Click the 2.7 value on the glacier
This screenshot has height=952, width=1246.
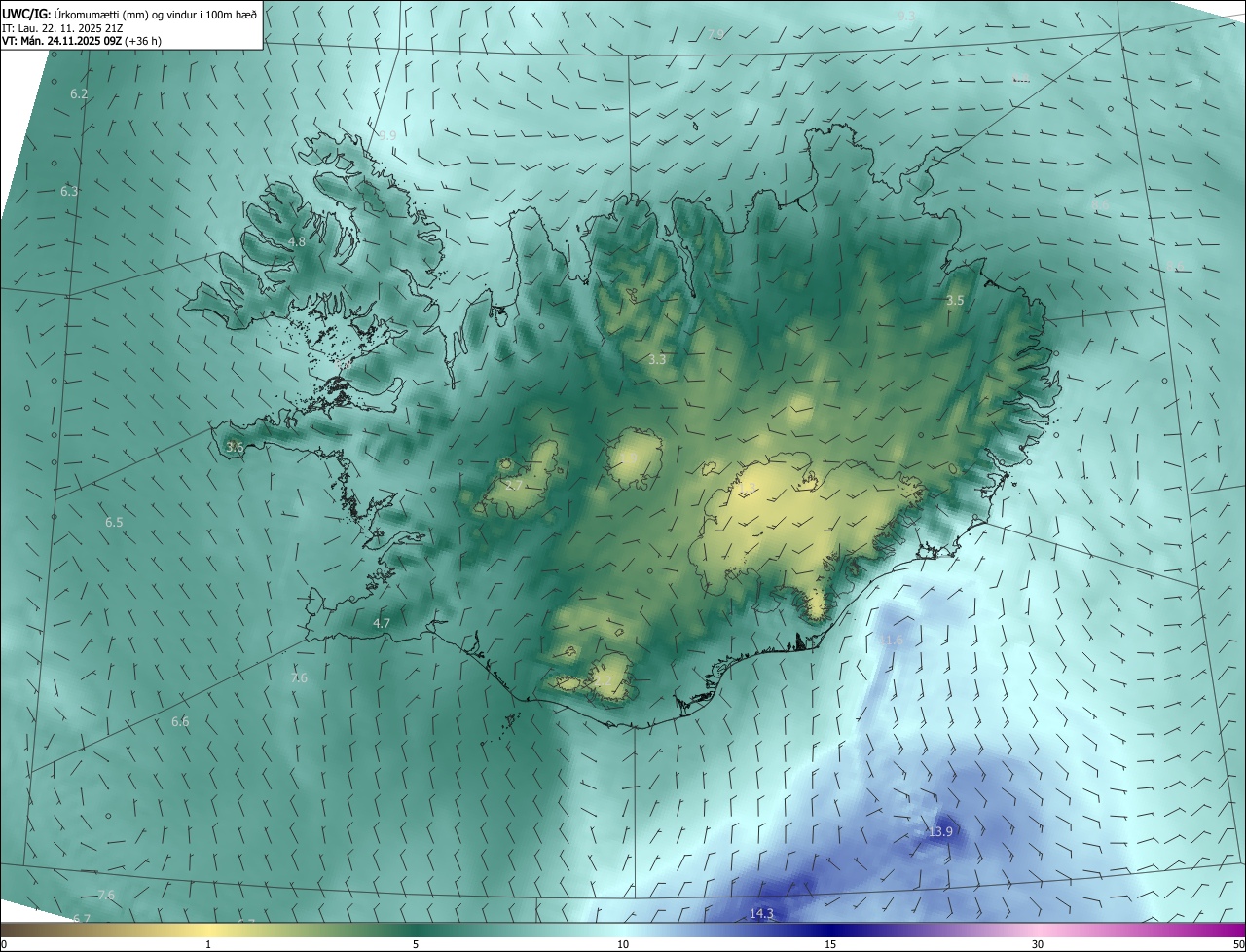point(515,485)
